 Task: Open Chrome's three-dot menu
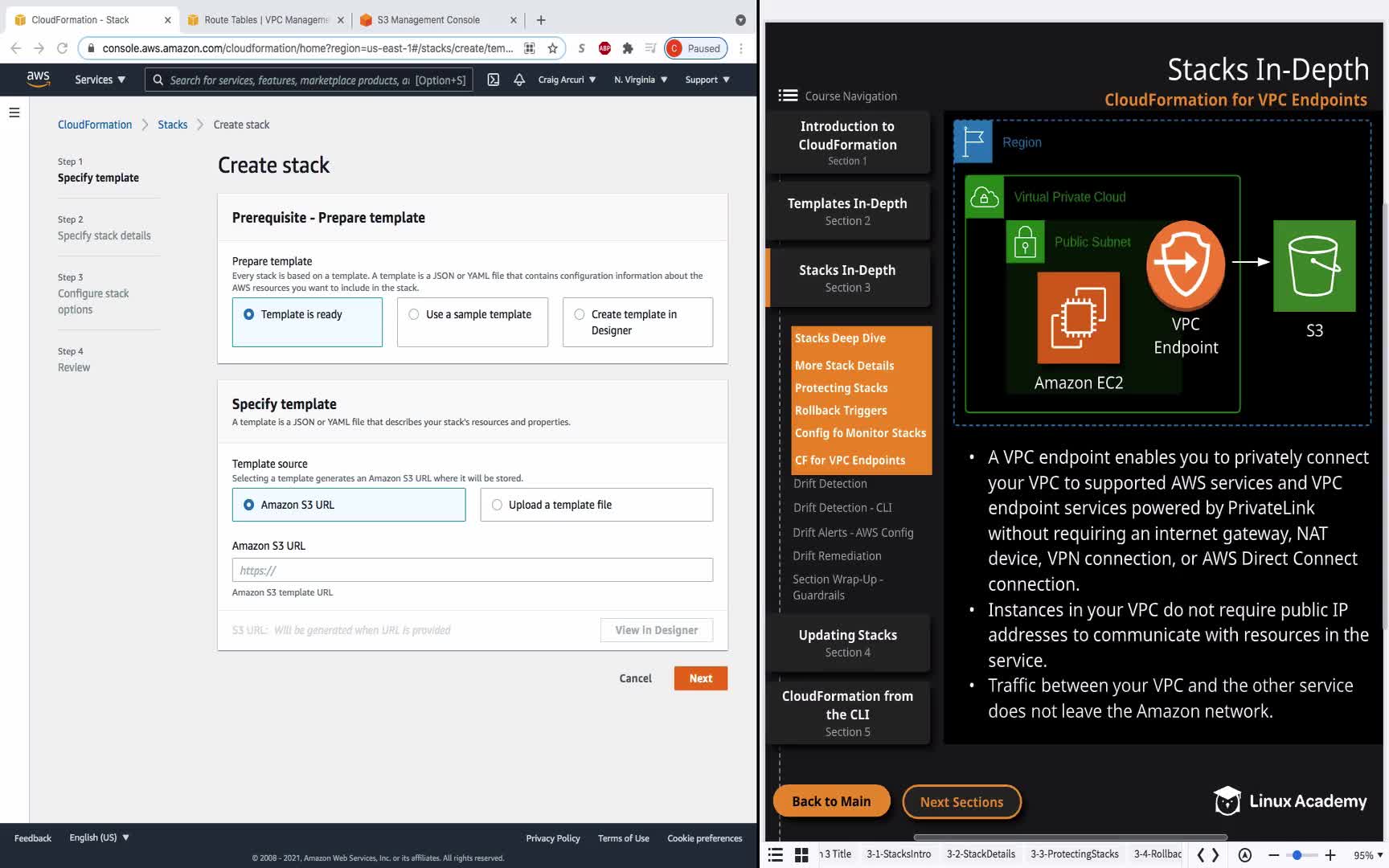tap(741, 48)
